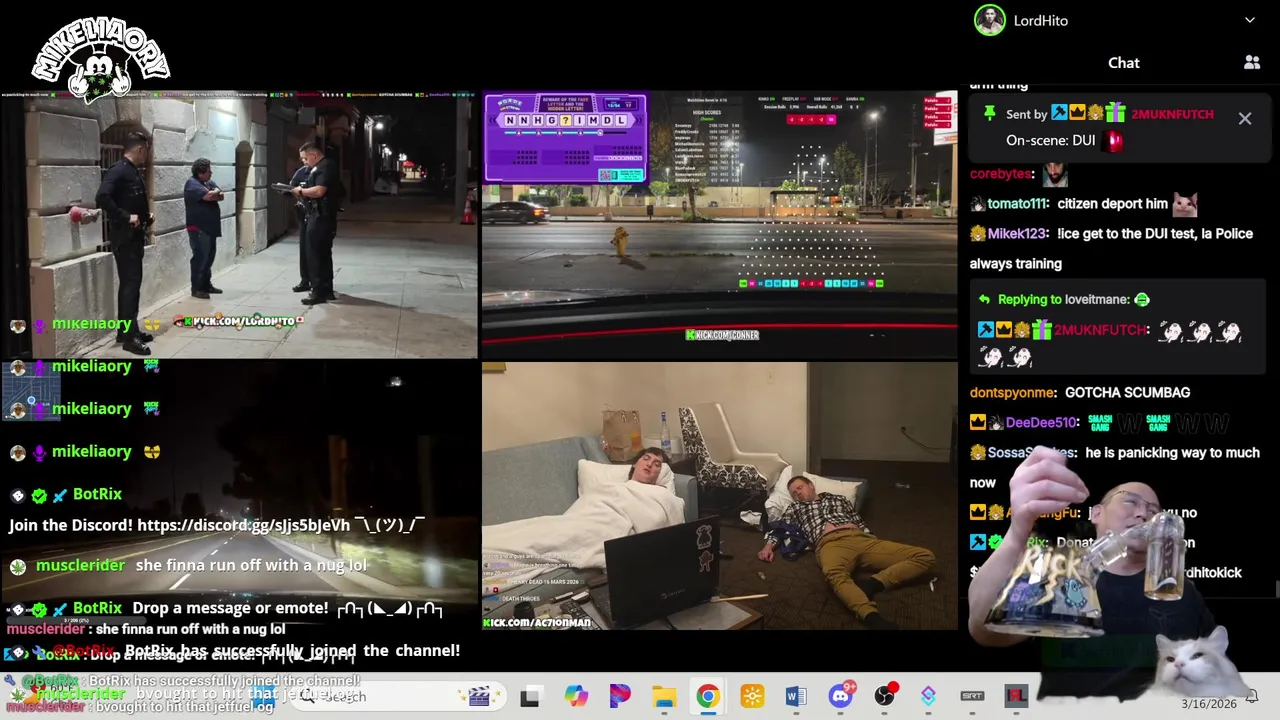Click the red siren emote in pinned message
The height and width of the screenshot is (720, 1280).
[1114, 141]
